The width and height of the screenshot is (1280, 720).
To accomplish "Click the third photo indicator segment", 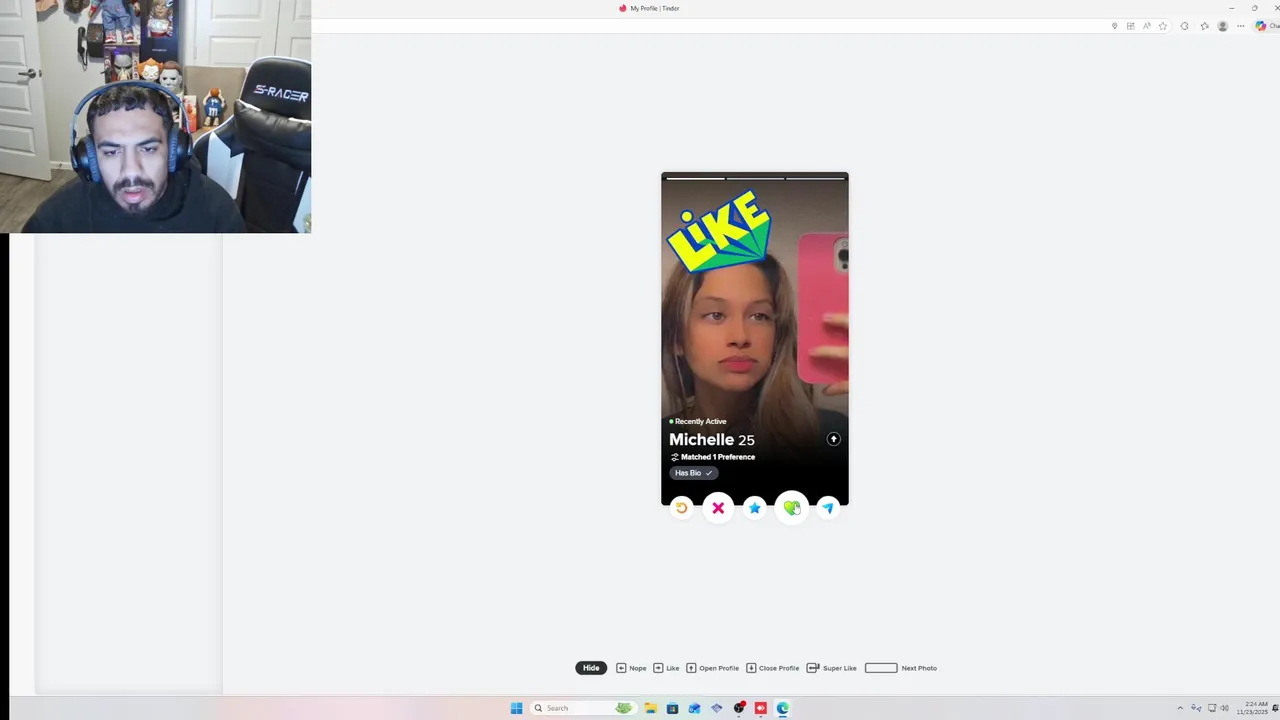I will (815, 178).
